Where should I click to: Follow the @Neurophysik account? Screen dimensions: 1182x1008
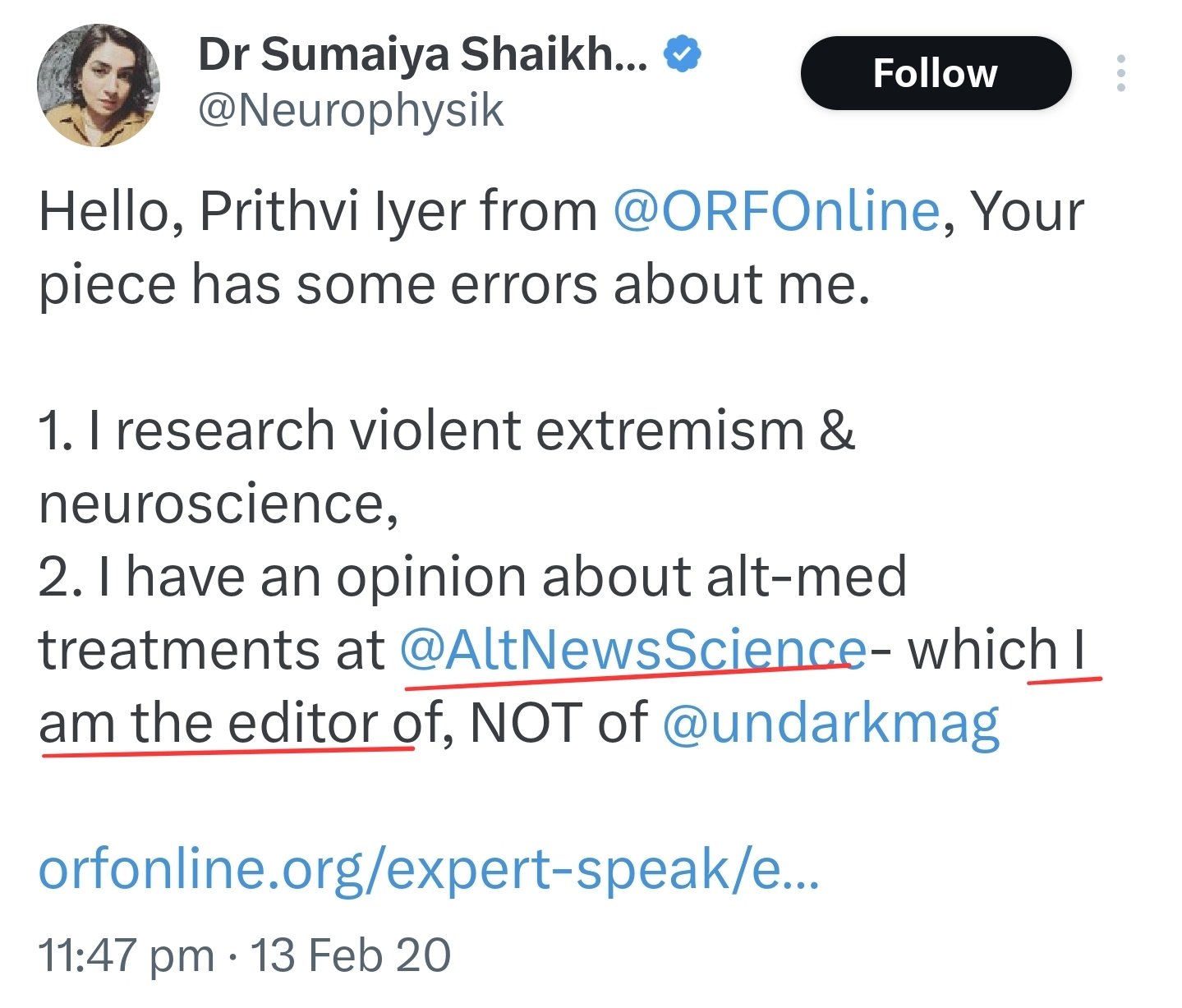point(936,73)
